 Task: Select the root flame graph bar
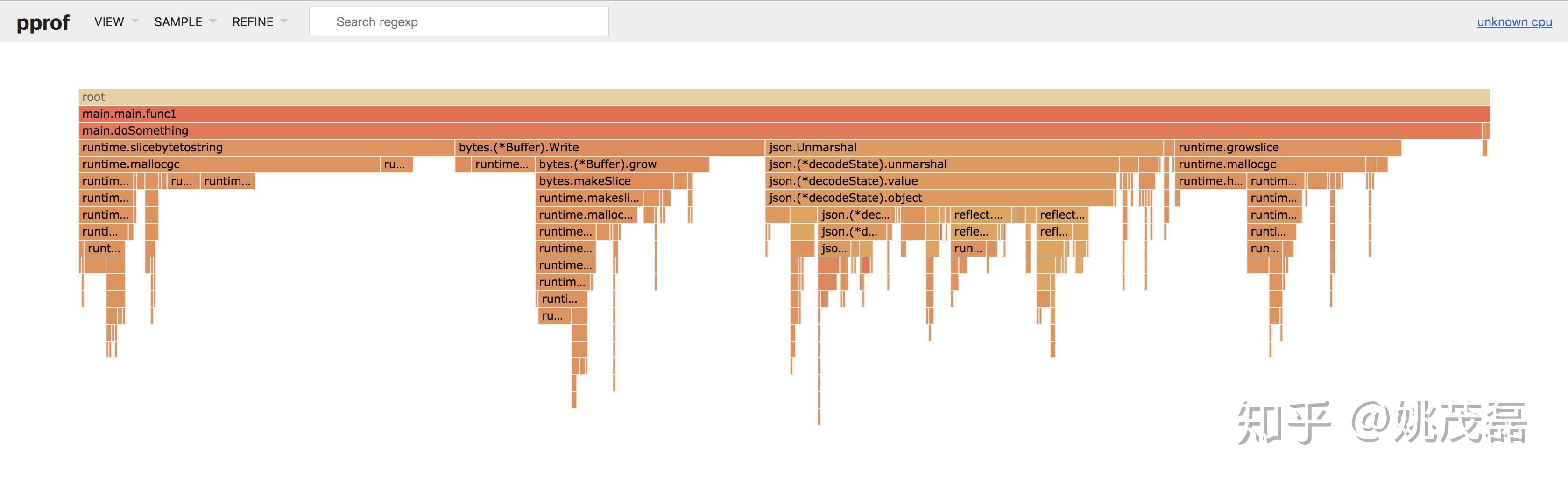click(784, 97)
